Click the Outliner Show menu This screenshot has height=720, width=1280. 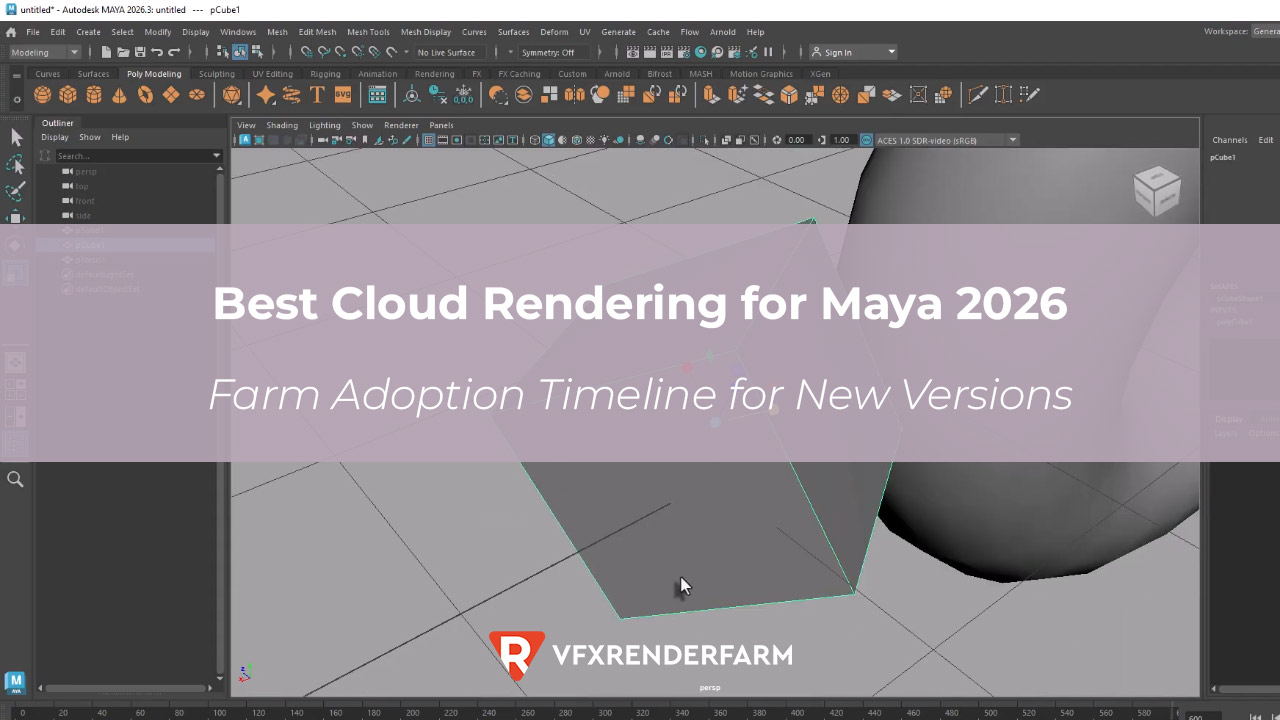90,137
